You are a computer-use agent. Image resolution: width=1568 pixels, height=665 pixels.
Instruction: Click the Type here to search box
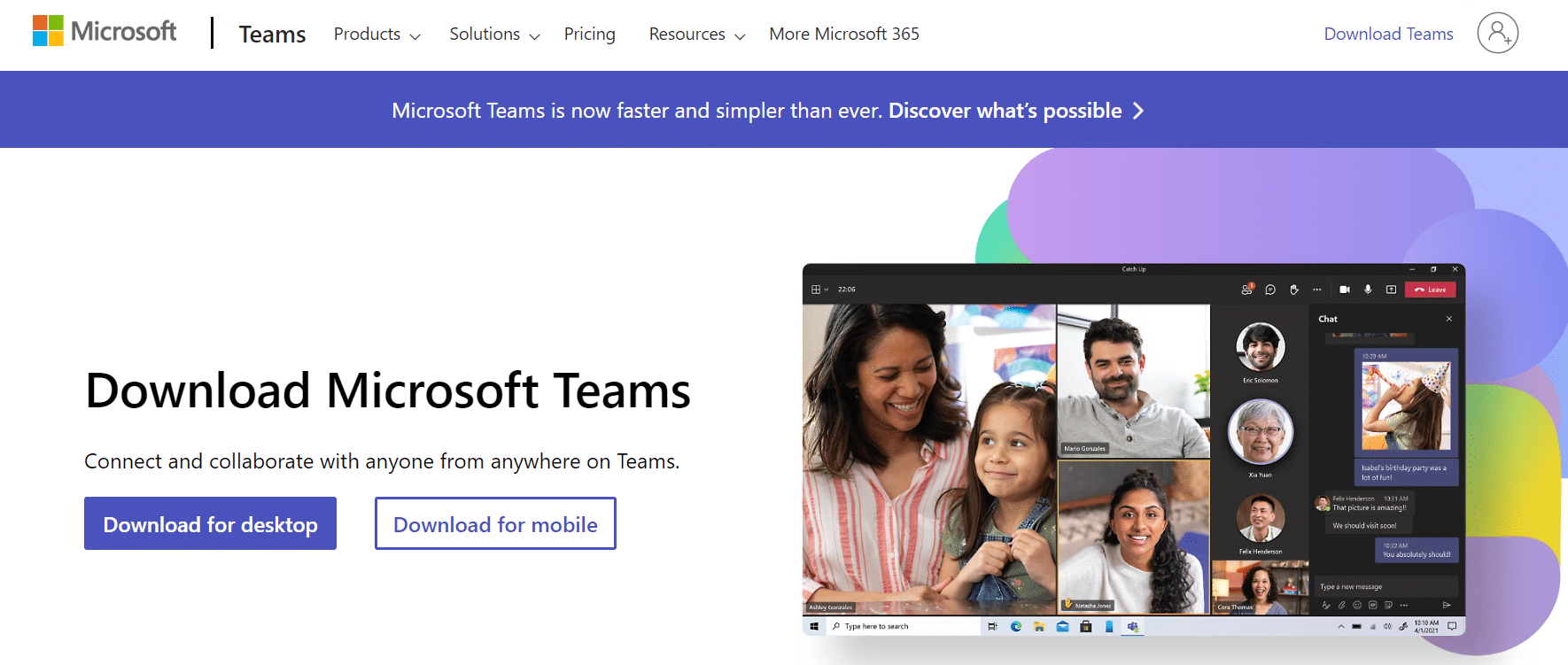pos(903,626)
